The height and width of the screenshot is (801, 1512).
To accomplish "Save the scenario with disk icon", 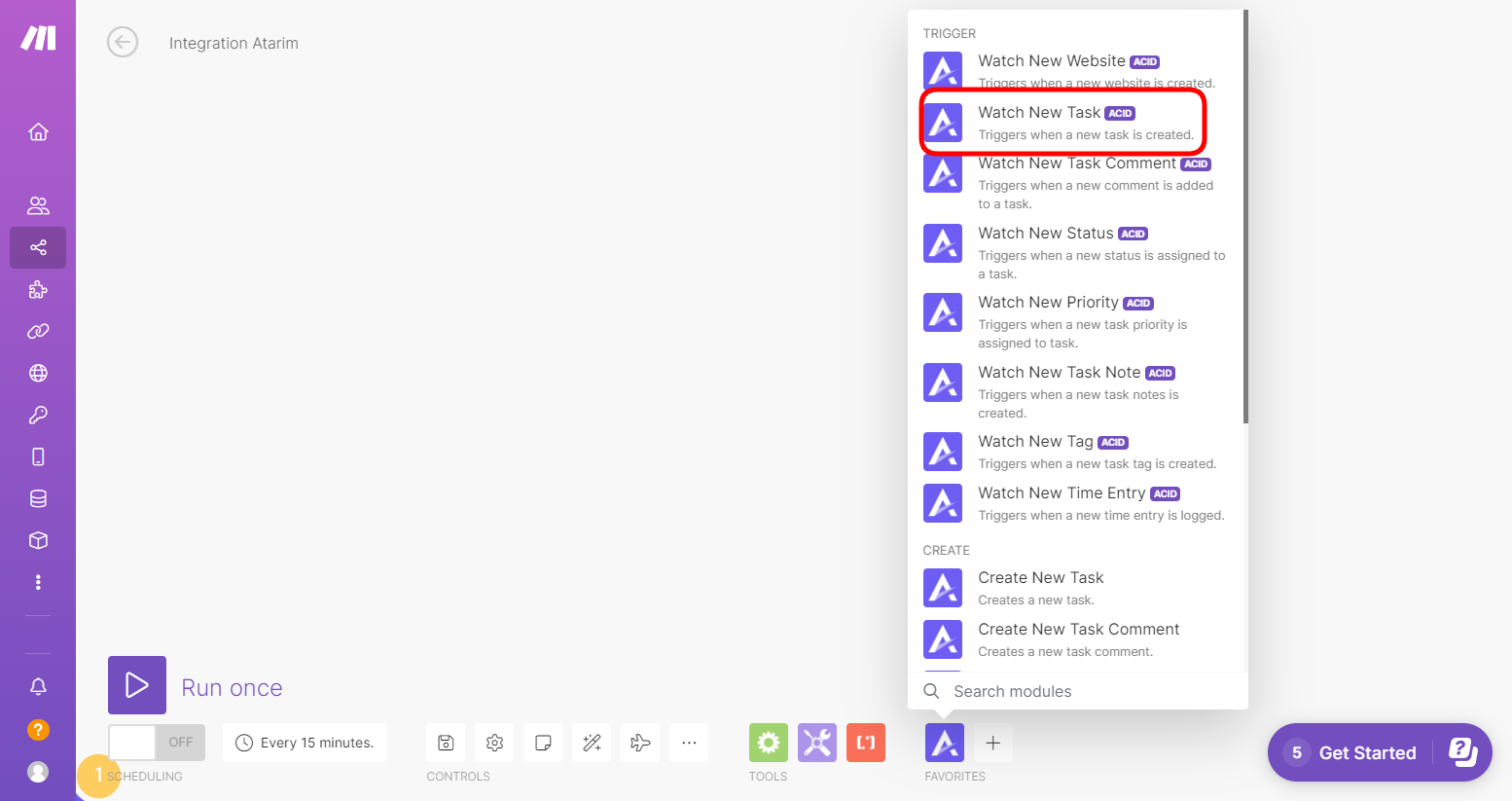I will (x=446, y=743).
